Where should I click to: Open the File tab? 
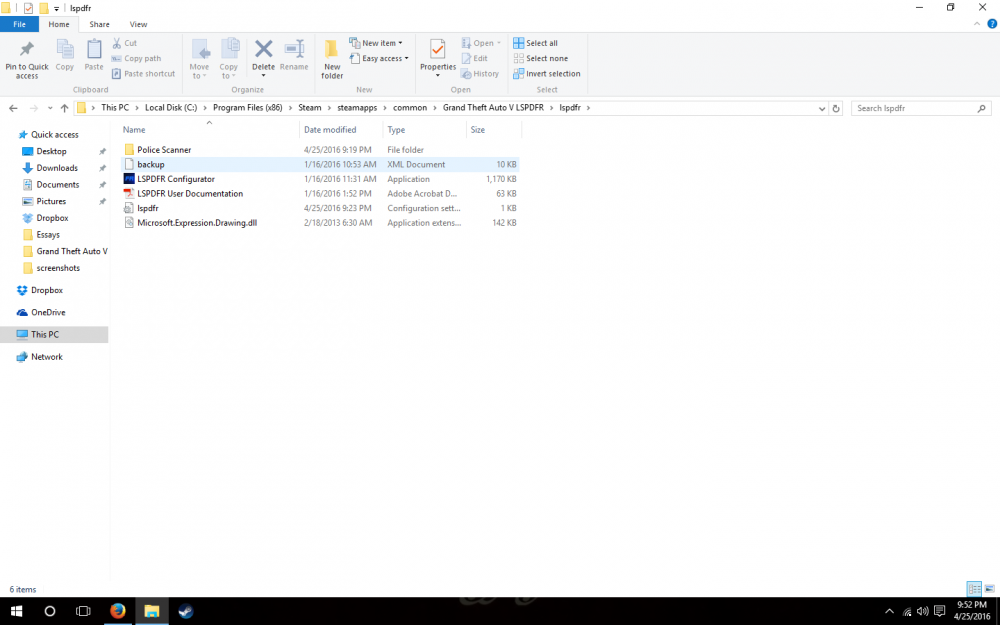[x=19, y=24]
